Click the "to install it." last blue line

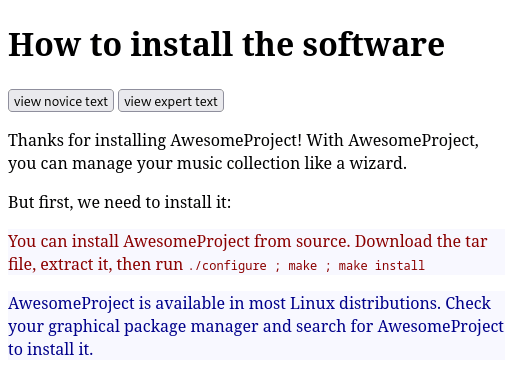click(50, 349)
